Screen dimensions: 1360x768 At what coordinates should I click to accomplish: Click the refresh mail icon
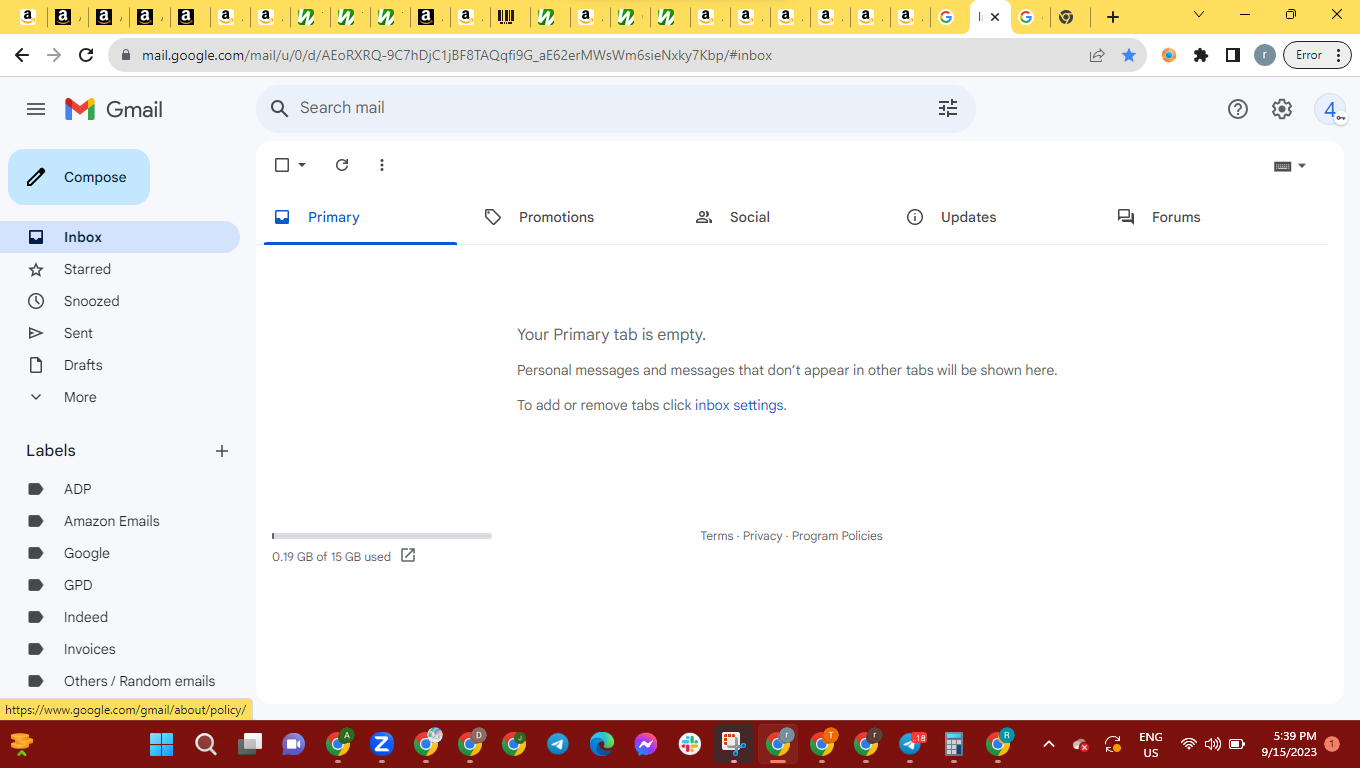342,165
